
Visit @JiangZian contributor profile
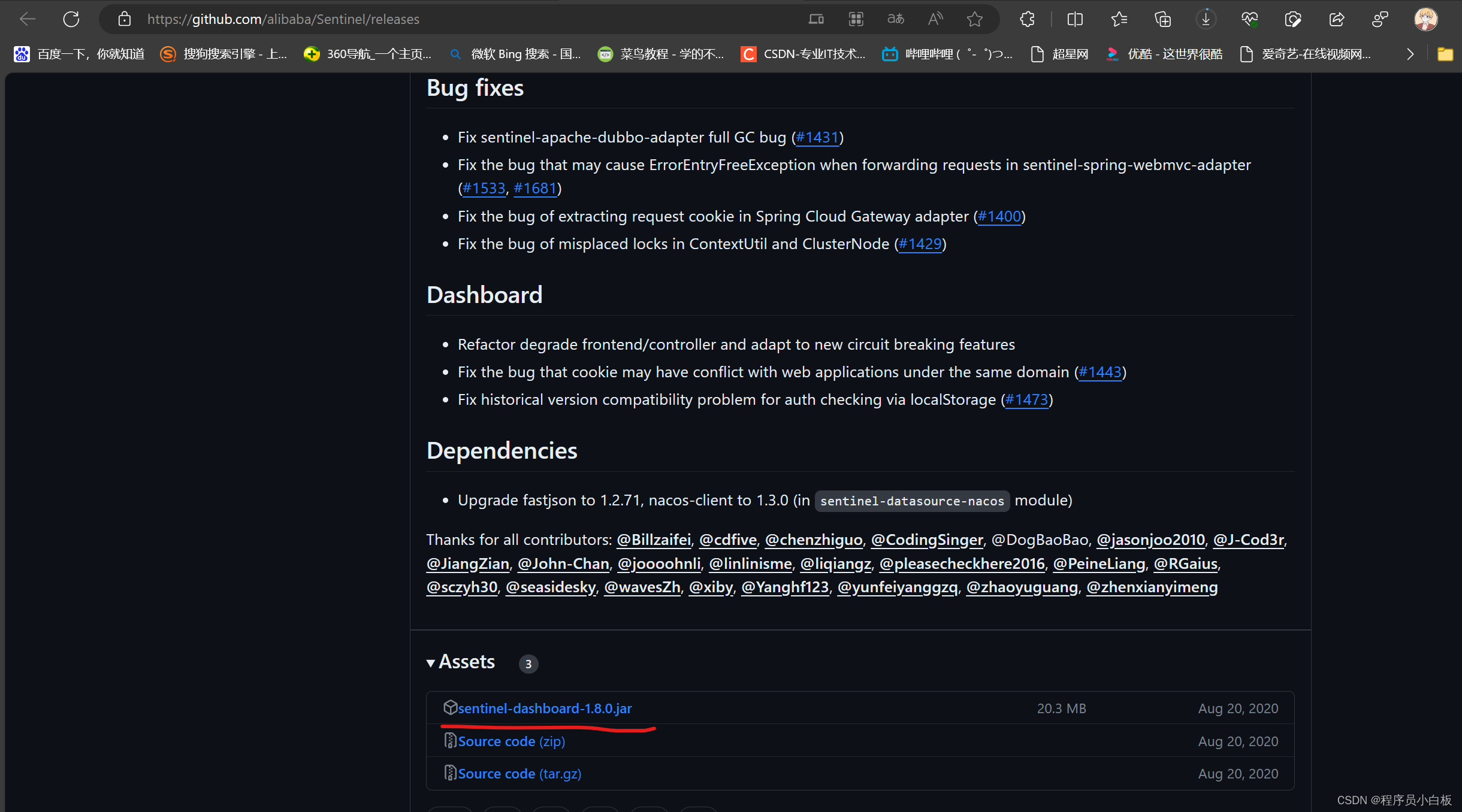click(x=468, y=564)
